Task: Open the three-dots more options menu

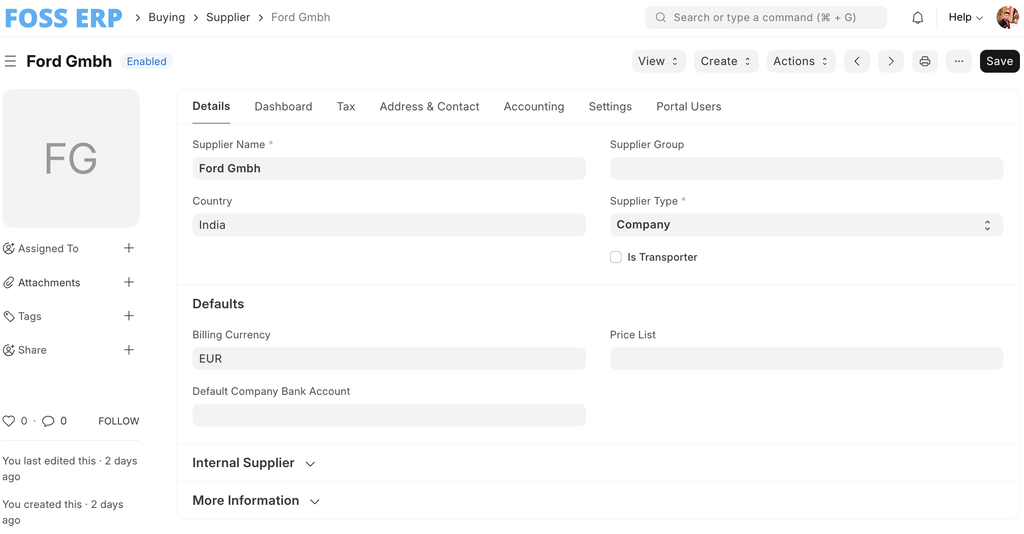Action: pos(959,61)
